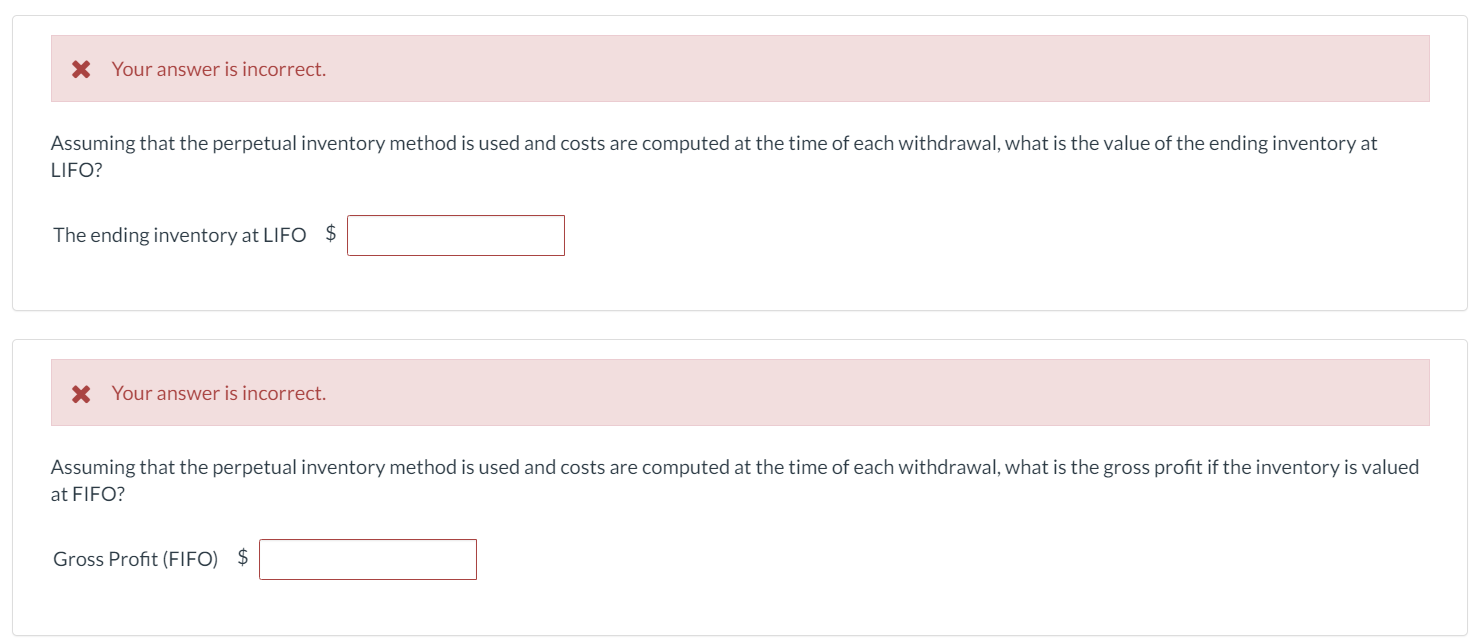Click the dollar sign before the LIFO input
The width and height of the screenshot is (1480, 641).
[x=330, y=234]
